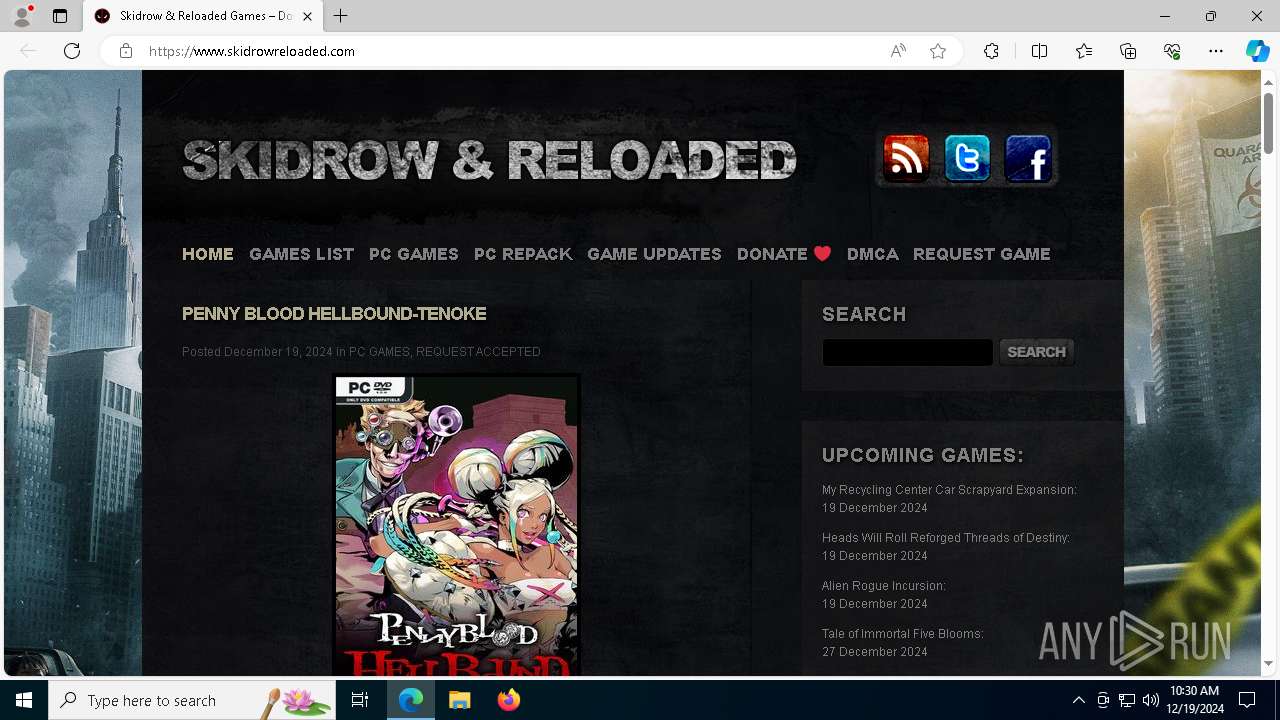The height and width of the screenshot is (720, 1280).
Task: Open File Explorer from taskbar
Action: click(460, 700)
